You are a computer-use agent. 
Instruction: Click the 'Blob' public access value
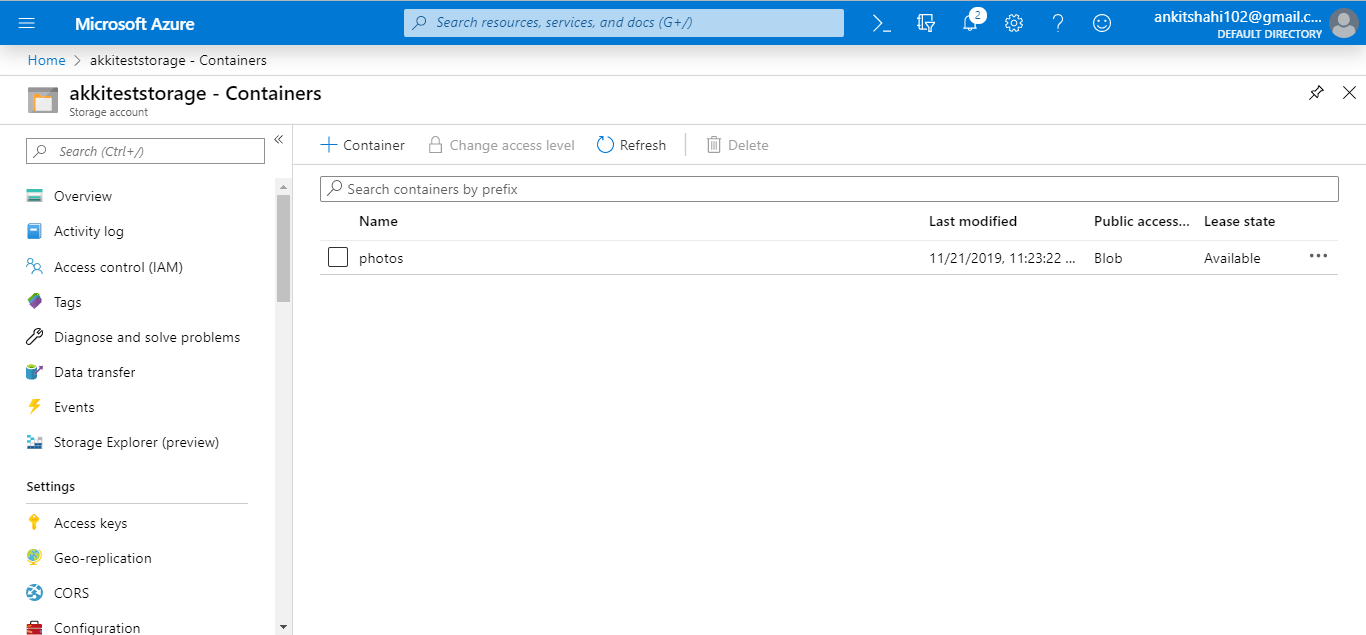[x=1108, y=258]
